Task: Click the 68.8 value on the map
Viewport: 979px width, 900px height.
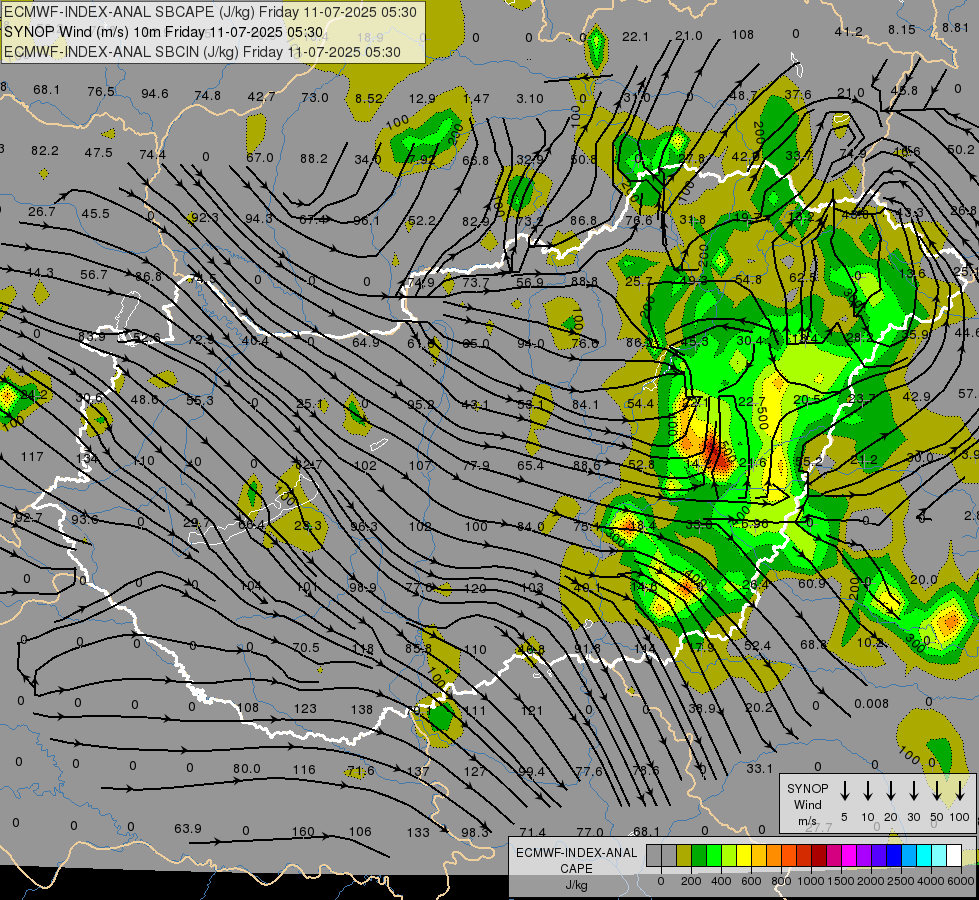Action: click(814, 644)
